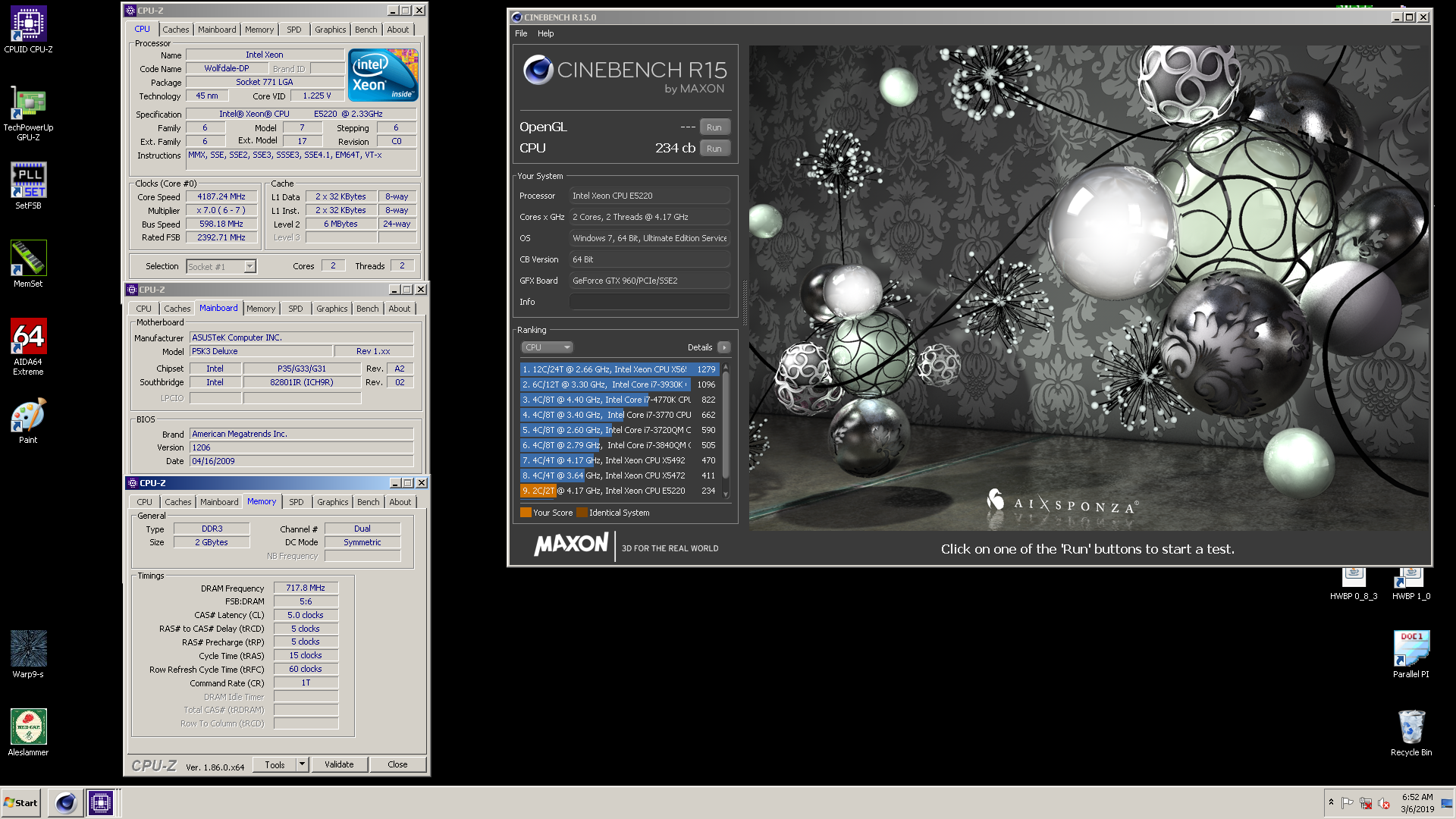Open Cinebench File menu
Screen dimensions: 1456x819
click(521, 33)
